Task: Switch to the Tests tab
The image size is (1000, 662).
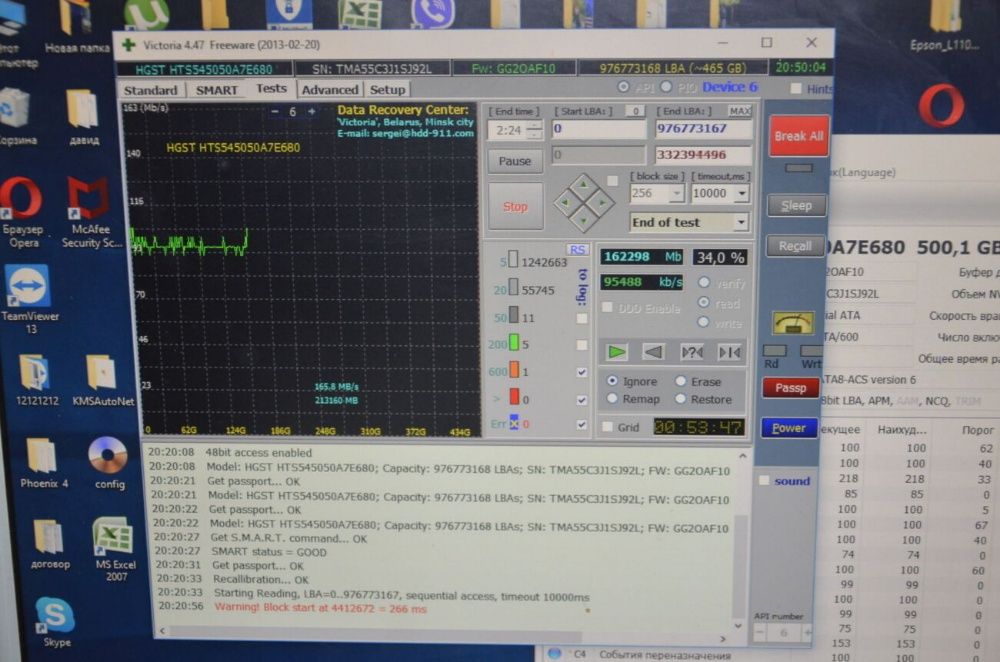Action: pos(271,89)
